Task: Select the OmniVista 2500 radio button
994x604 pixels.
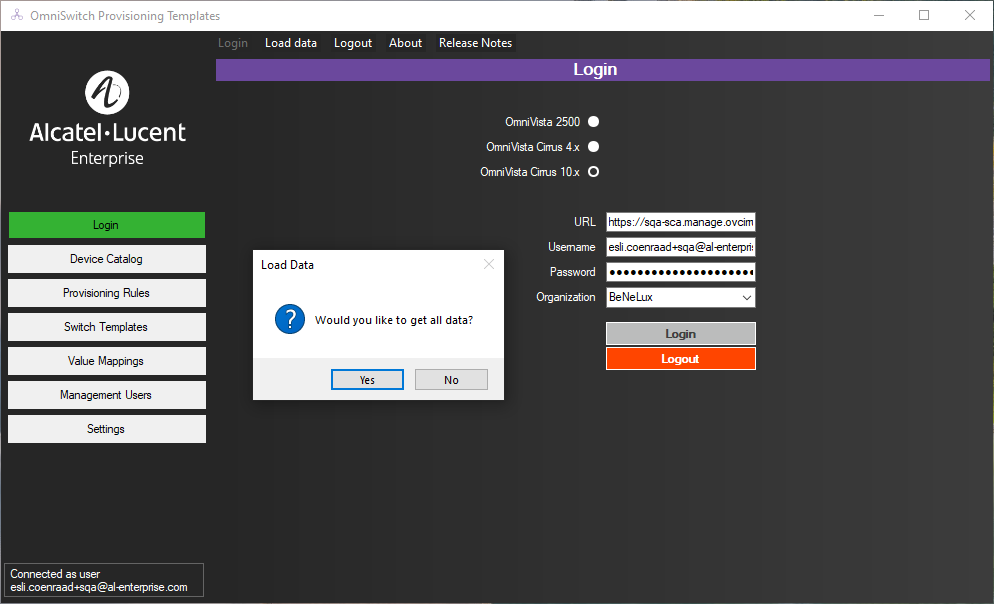Action: point(593,122)
